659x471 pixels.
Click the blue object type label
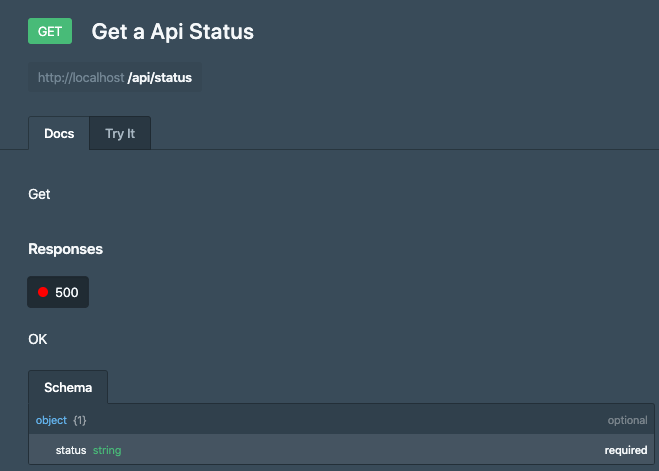(51, 420)
